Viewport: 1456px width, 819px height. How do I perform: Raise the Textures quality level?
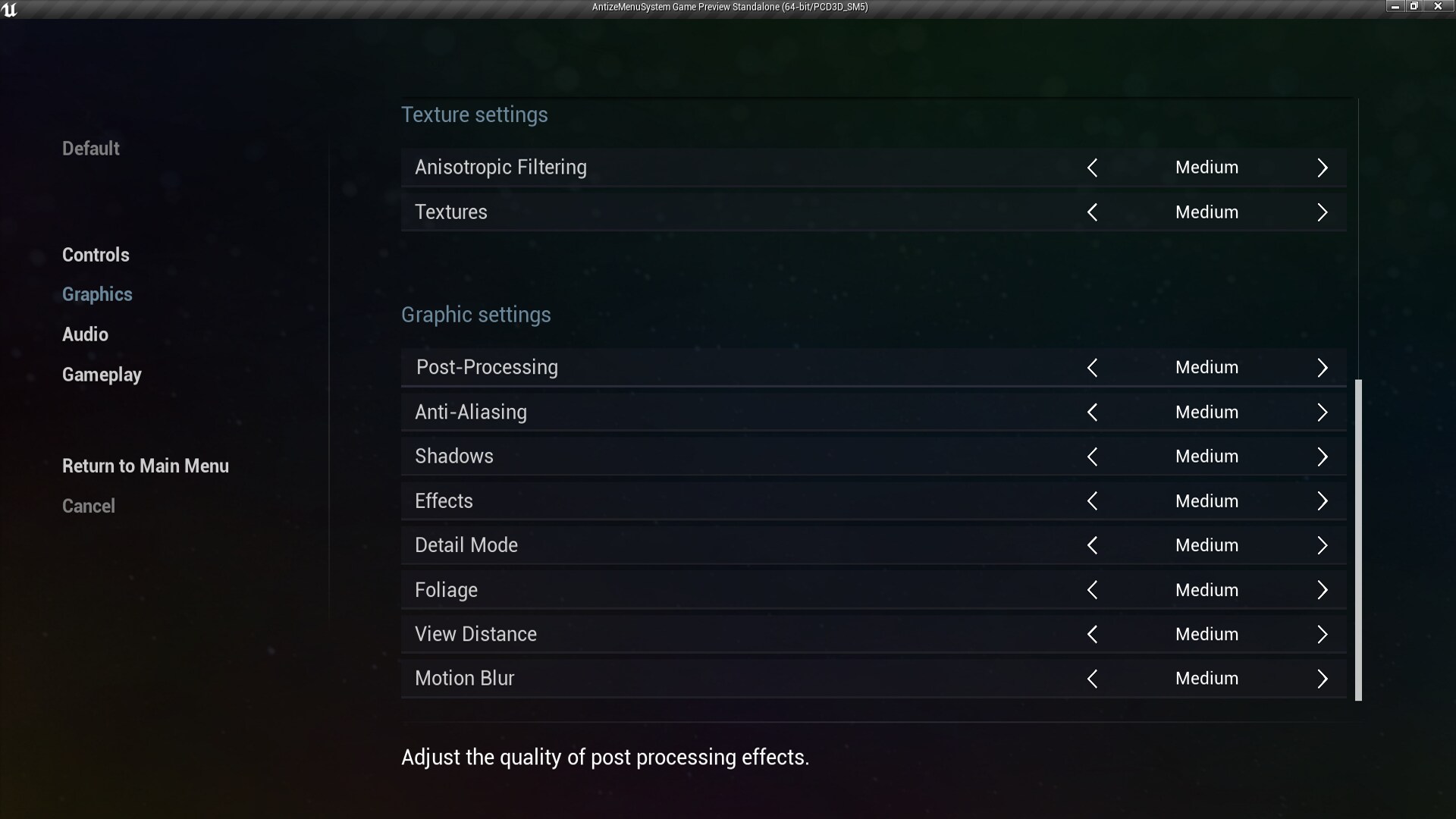(x=1323, y=212)
